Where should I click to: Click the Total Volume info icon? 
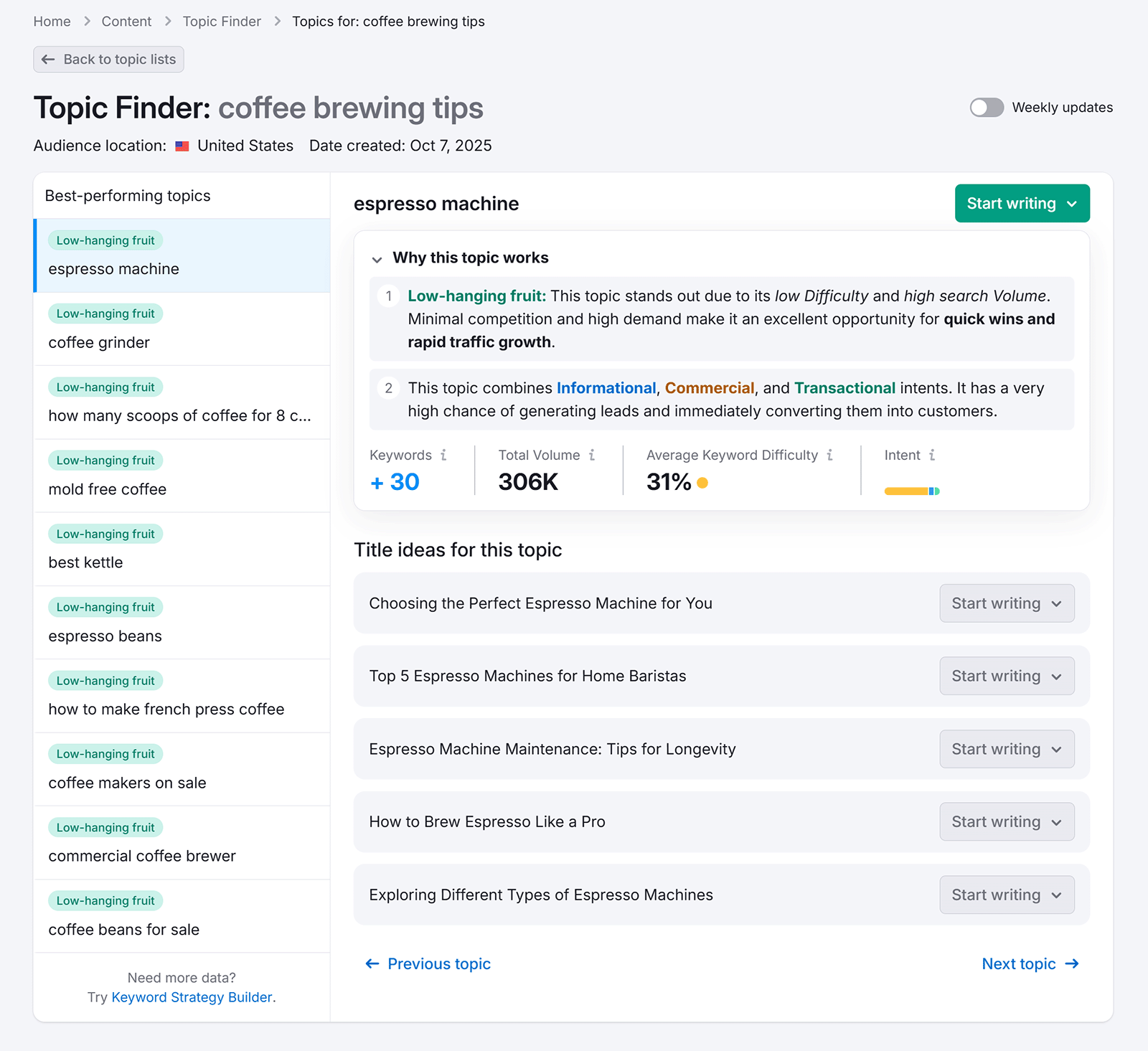[591, 455]
